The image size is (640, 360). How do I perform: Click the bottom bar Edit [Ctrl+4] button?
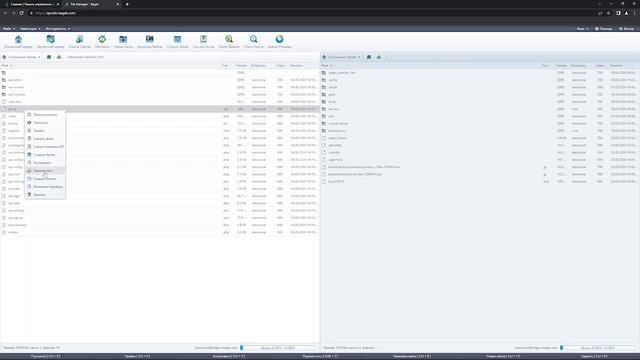tap(137, 356)
